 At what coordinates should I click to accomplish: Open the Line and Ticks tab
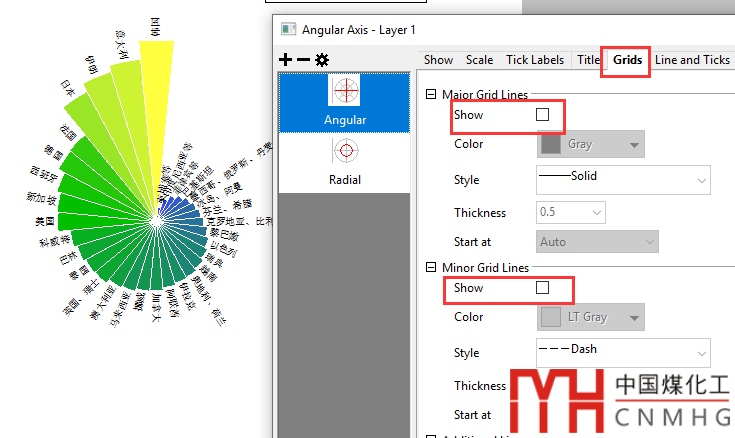692,60
